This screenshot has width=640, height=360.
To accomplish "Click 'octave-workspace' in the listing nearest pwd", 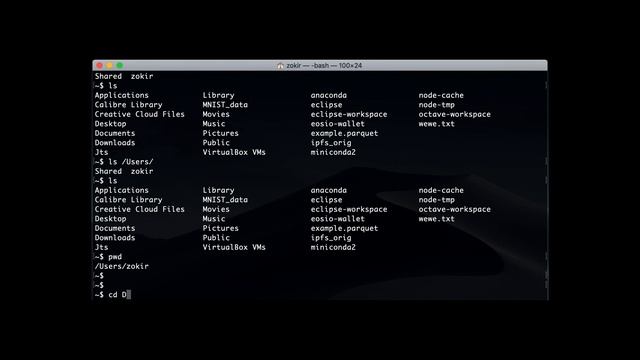I will (x=454, y=209).
